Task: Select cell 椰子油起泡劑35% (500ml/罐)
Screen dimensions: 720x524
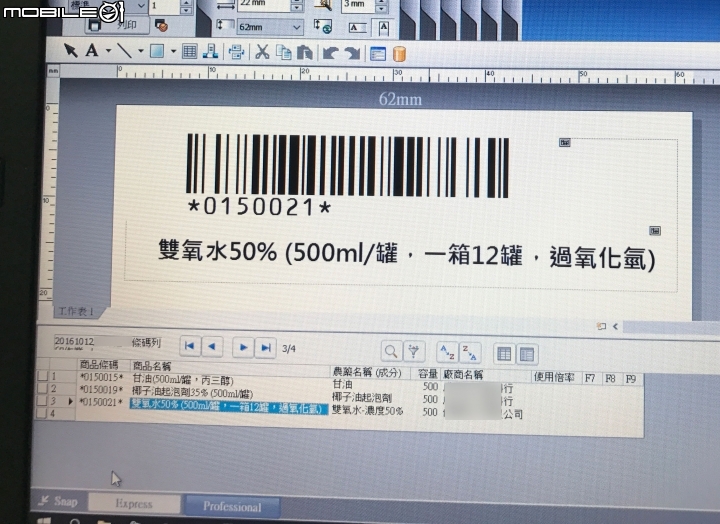Action: click(192, 393)
